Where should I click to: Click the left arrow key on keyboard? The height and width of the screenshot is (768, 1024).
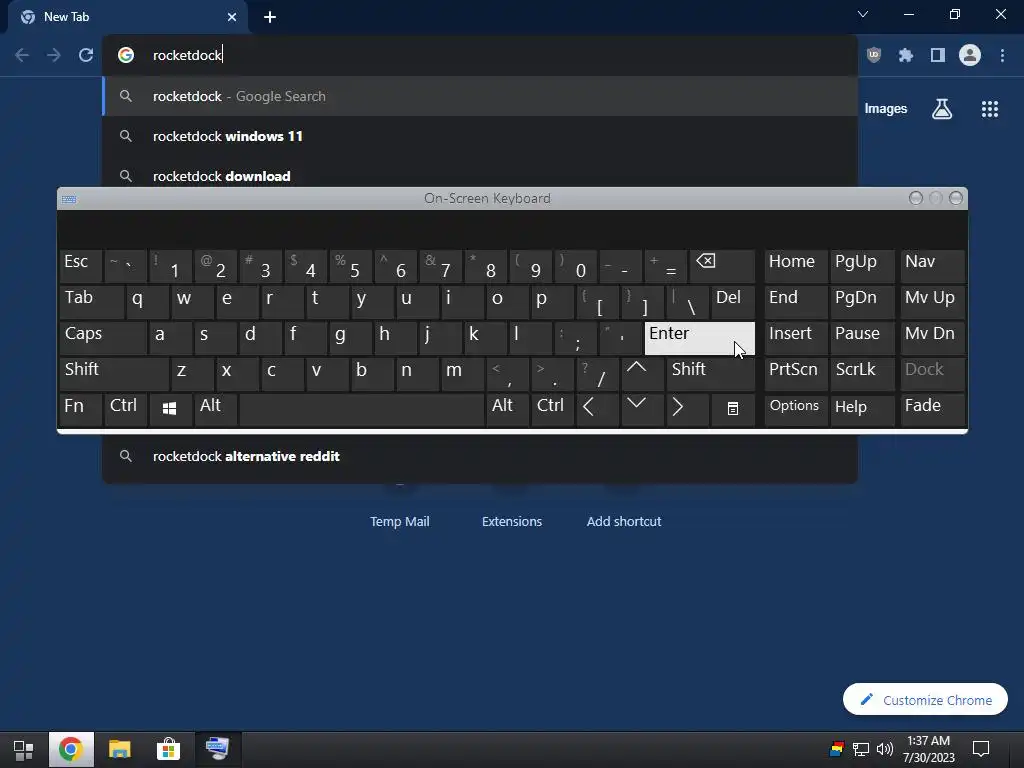(598, 409)
